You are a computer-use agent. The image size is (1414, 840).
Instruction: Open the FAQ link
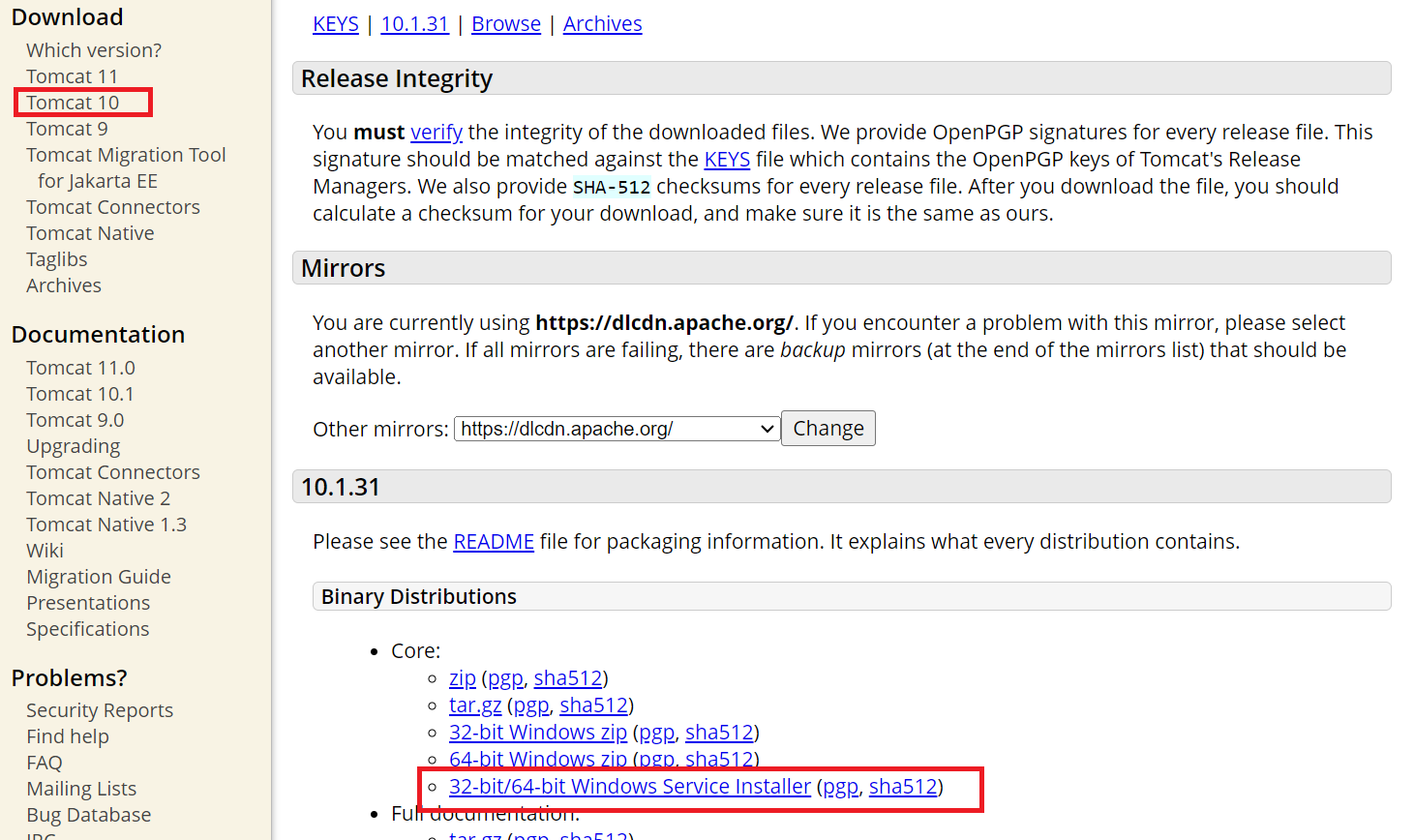(45, 763)
